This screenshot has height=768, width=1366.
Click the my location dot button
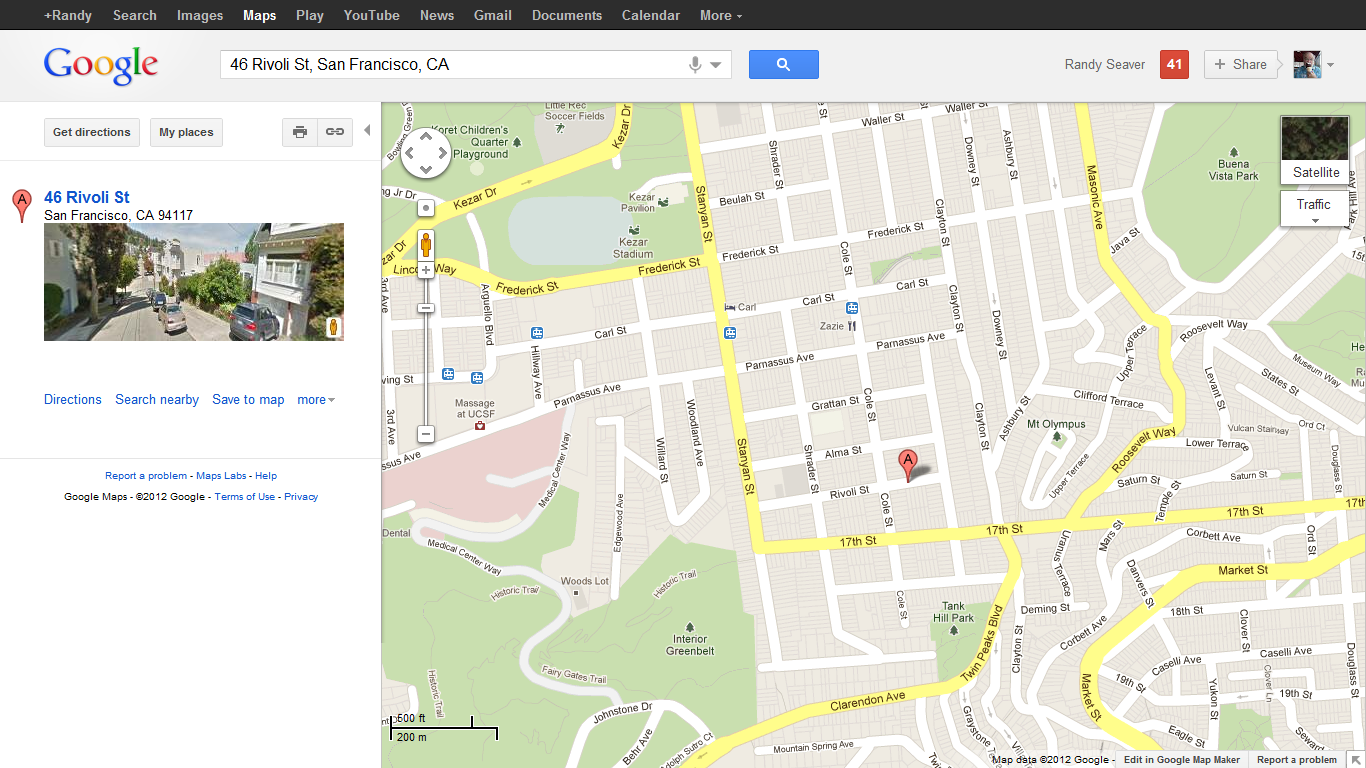[426, 208]
